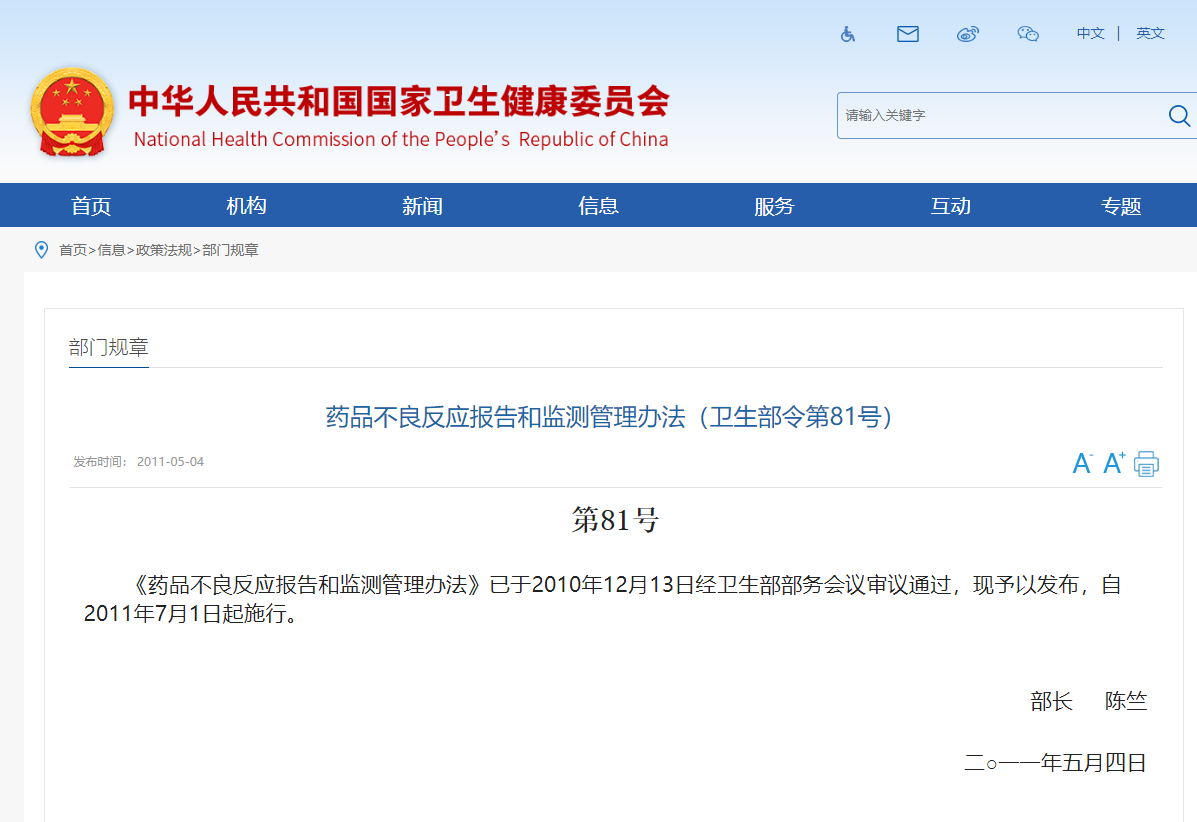Open the 专题 navigation menu item
The height and width of the screenshot is (822, 1197).
pos(1121,206)
